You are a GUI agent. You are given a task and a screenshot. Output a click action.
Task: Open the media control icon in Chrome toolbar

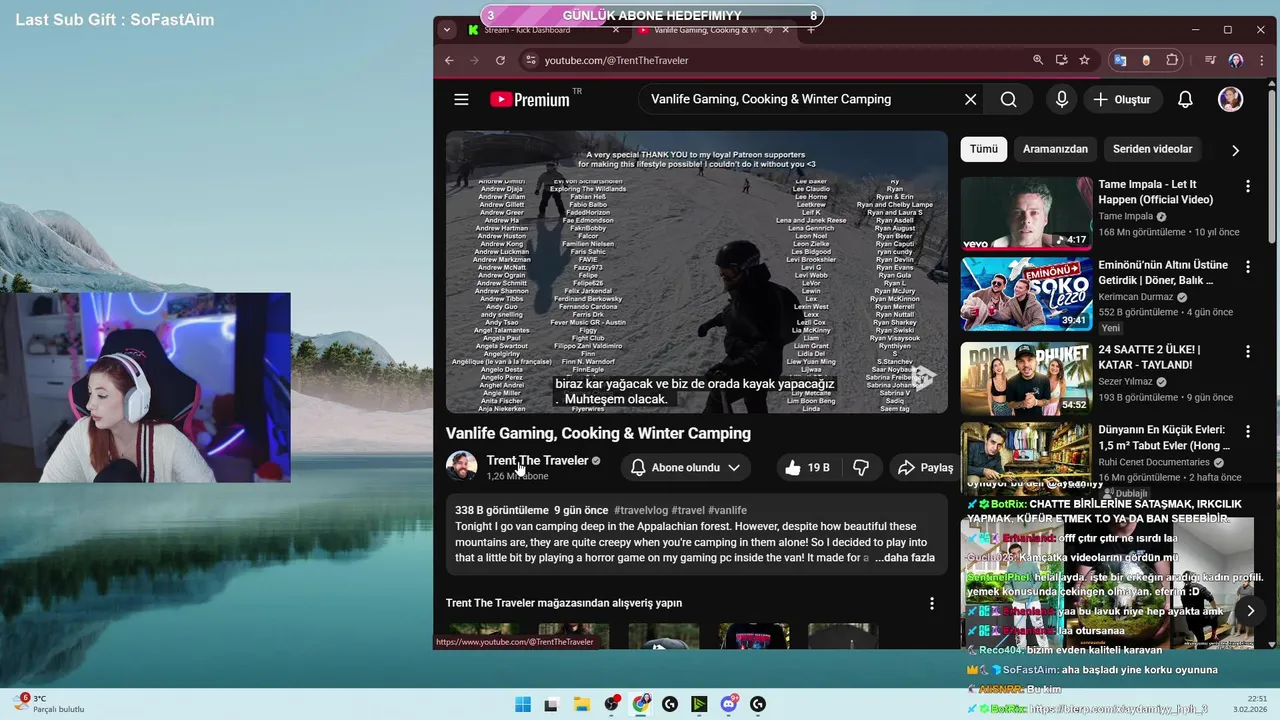point(1210,60)
